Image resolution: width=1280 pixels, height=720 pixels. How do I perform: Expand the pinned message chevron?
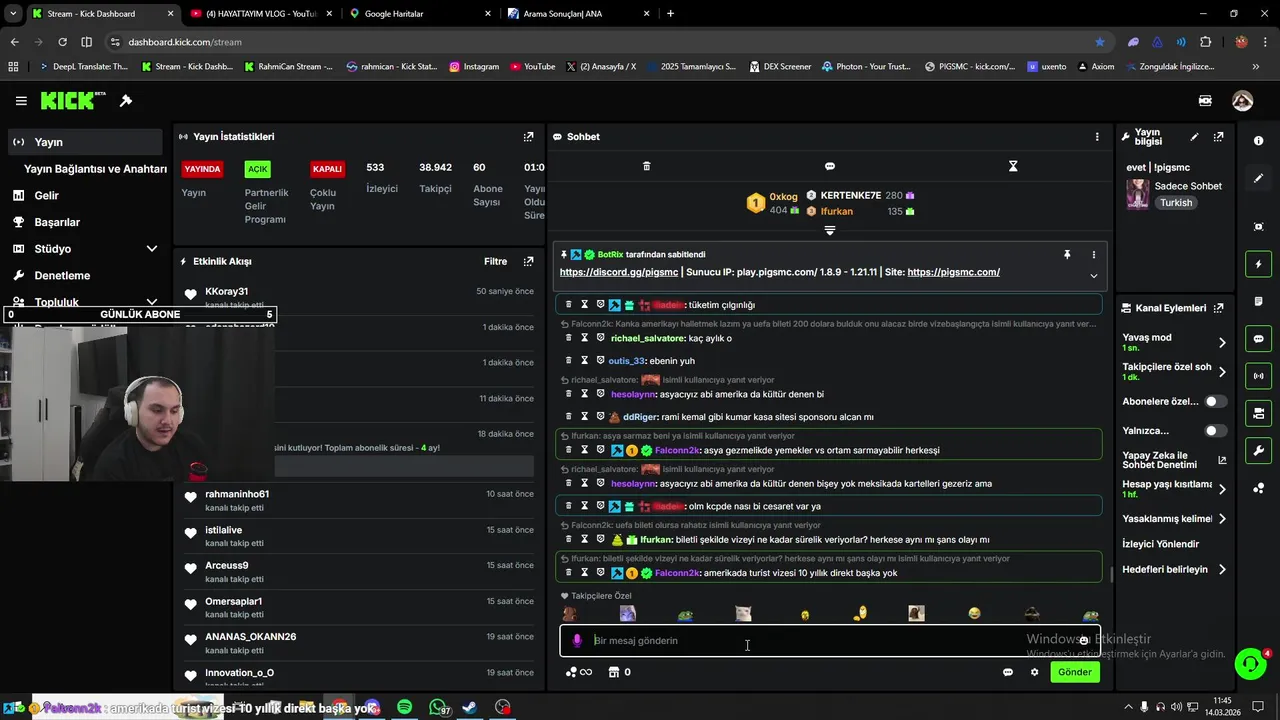pos(1093,276)
